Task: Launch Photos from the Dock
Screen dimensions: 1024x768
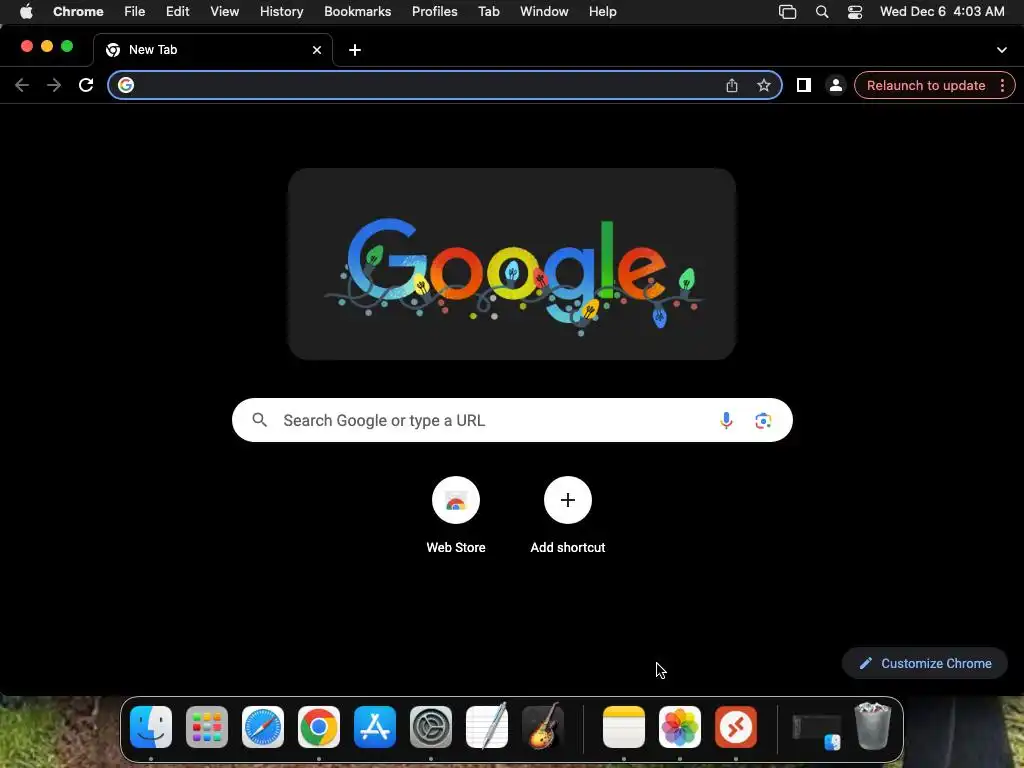Action: (x=680, y=727)
